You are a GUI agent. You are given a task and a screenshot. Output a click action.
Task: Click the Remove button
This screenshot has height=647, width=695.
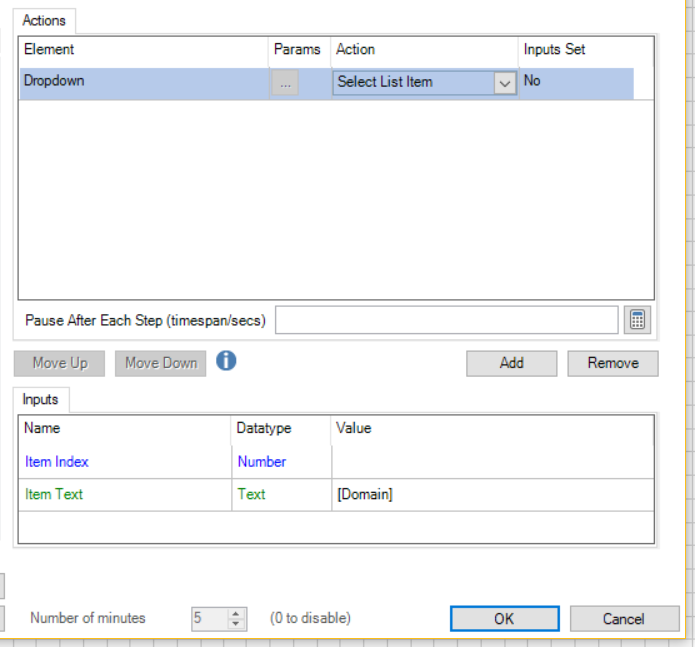pos(613,363)
